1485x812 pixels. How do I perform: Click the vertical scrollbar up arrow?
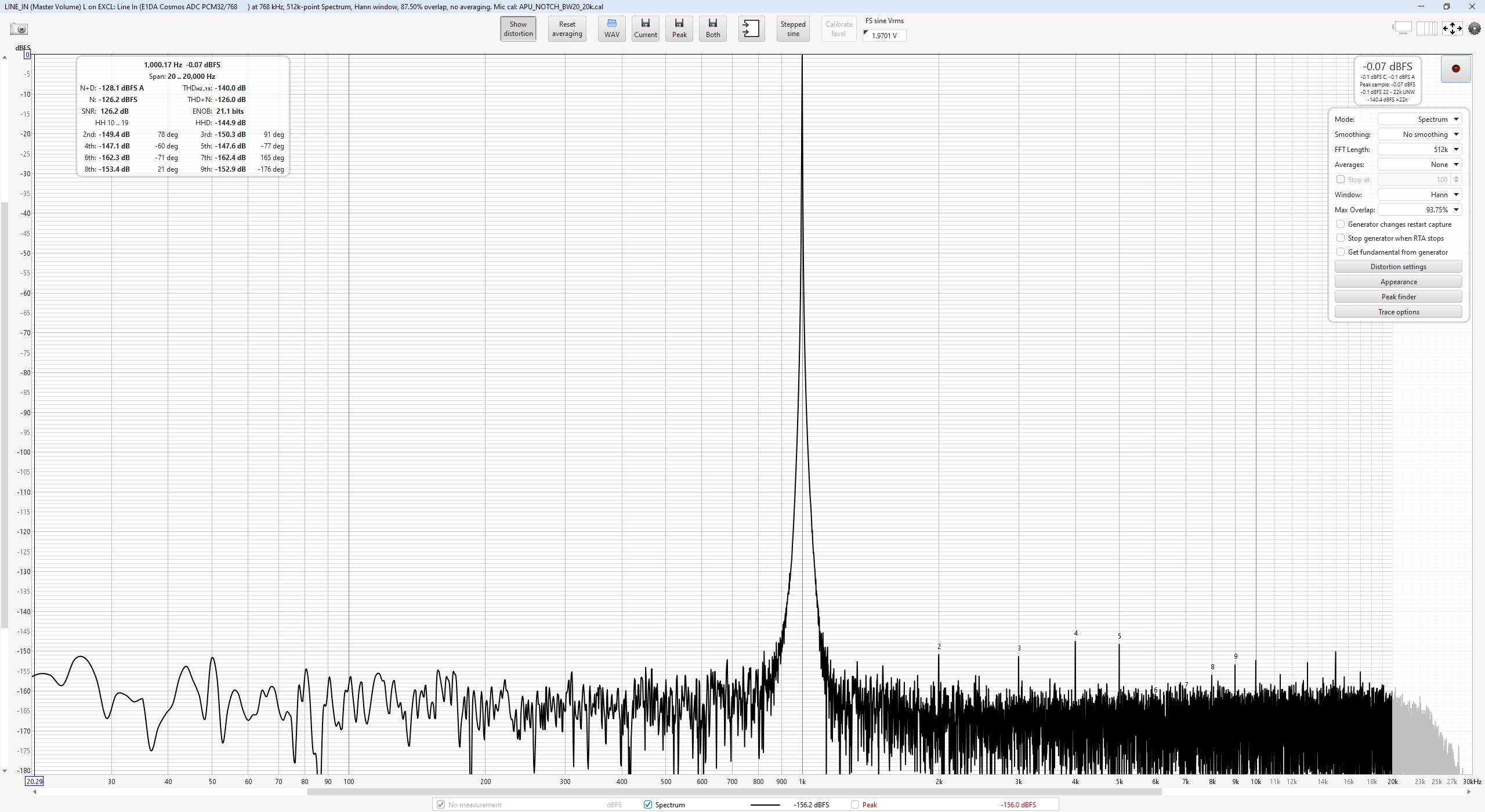pyautogui.click(x=5, y=57)
